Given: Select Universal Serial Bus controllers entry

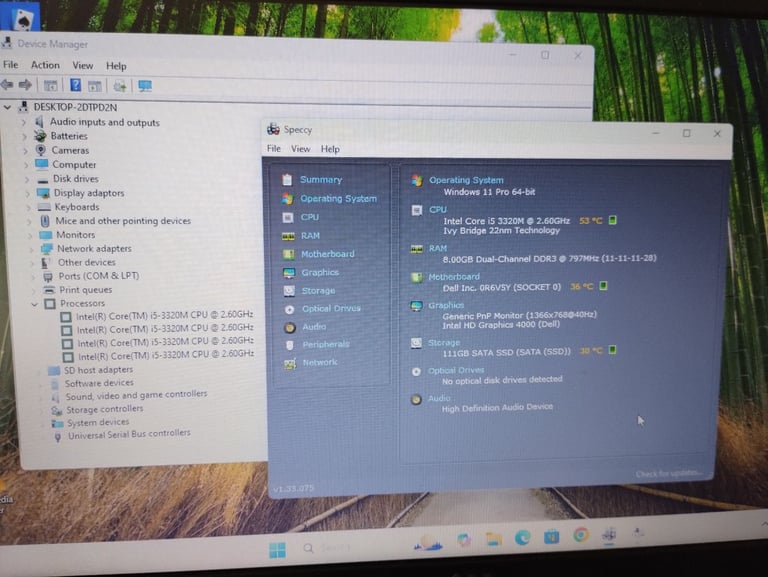Looking at the screenshot, I should 129,434.
